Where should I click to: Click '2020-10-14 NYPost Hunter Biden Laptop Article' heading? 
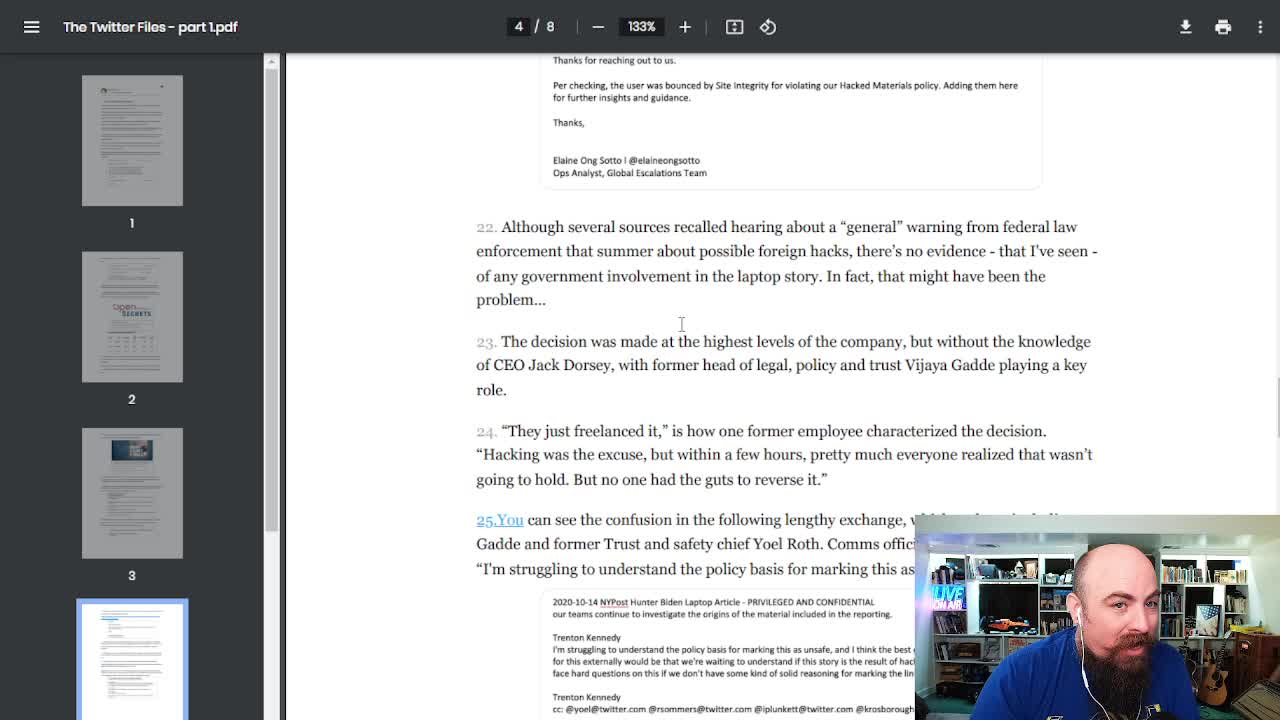point(647,602)
